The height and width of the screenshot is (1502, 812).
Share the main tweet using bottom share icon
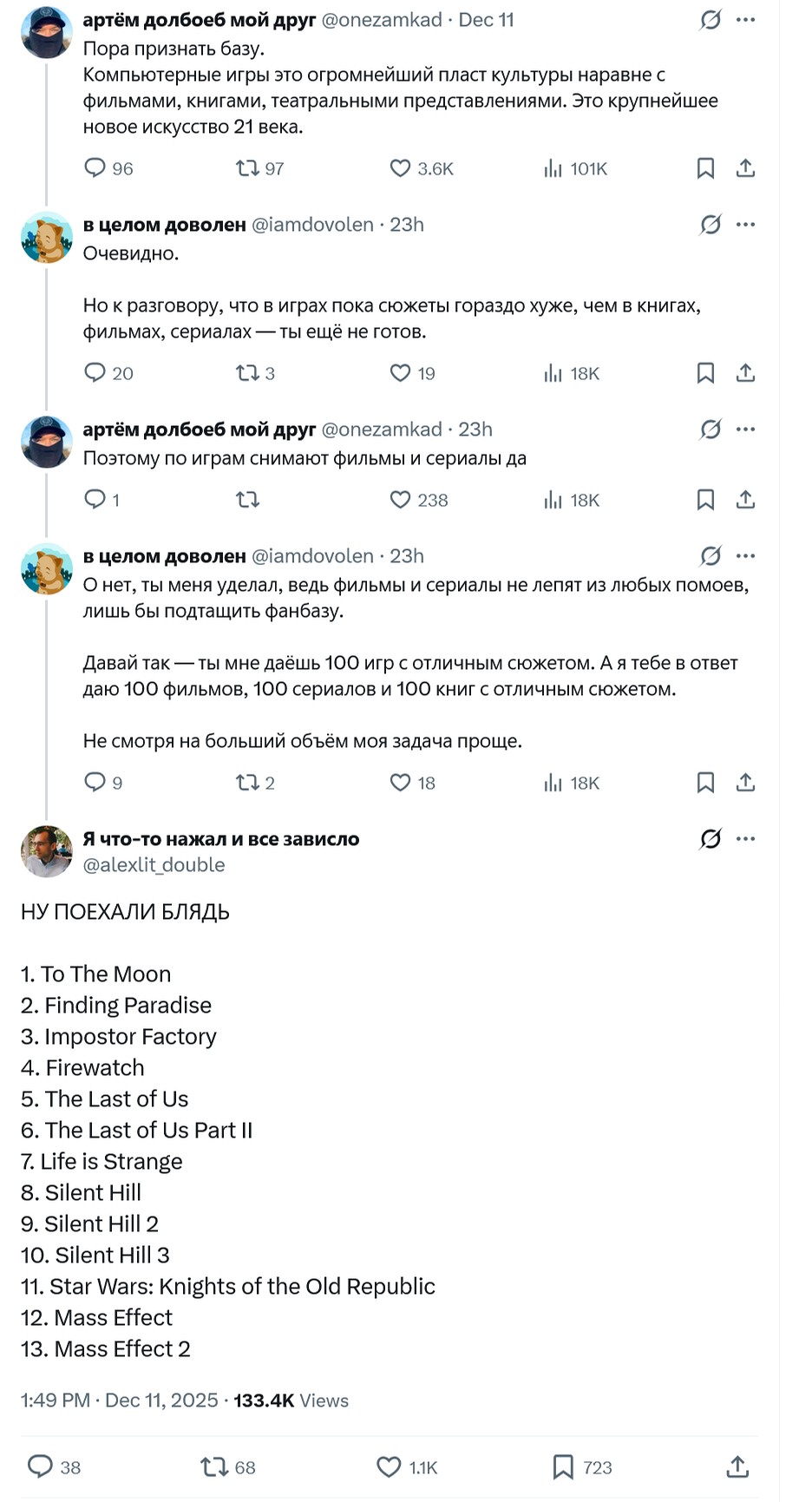pyautogui.click(x=737, y=1467)
